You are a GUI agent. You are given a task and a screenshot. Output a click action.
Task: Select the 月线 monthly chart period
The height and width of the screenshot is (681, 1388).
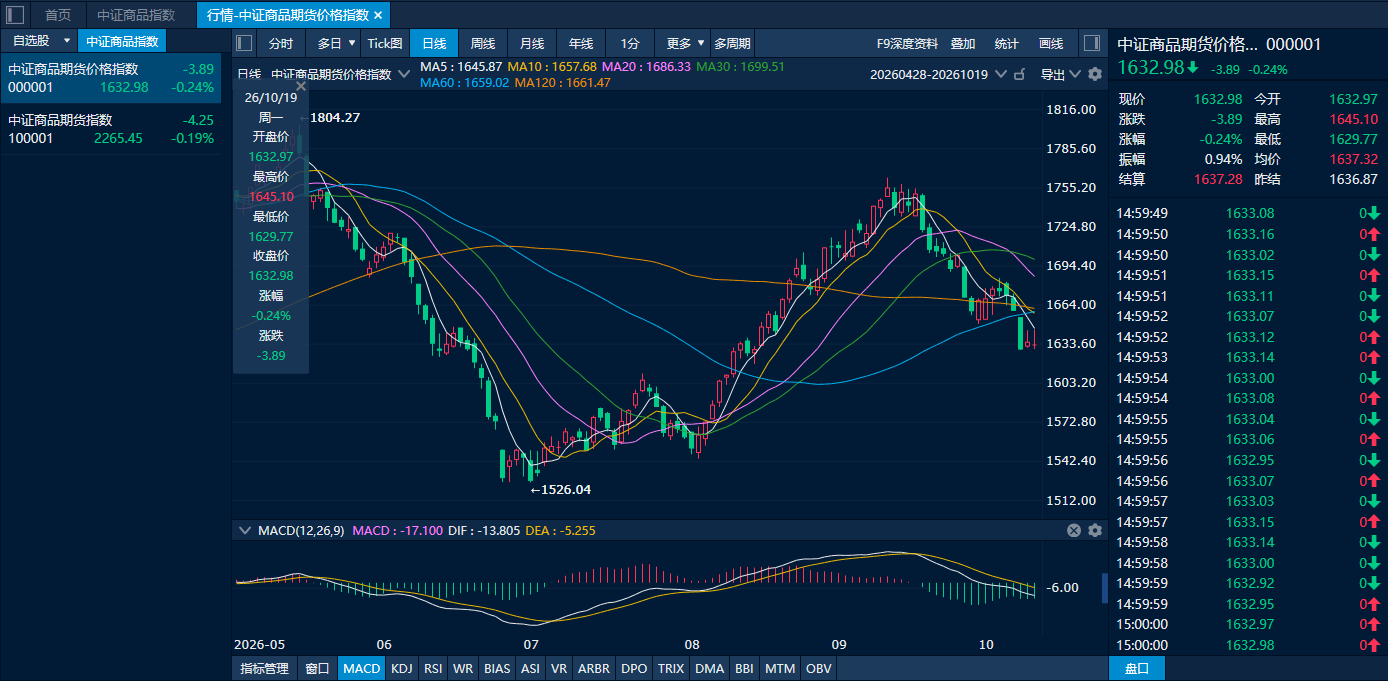click(532, 43)
